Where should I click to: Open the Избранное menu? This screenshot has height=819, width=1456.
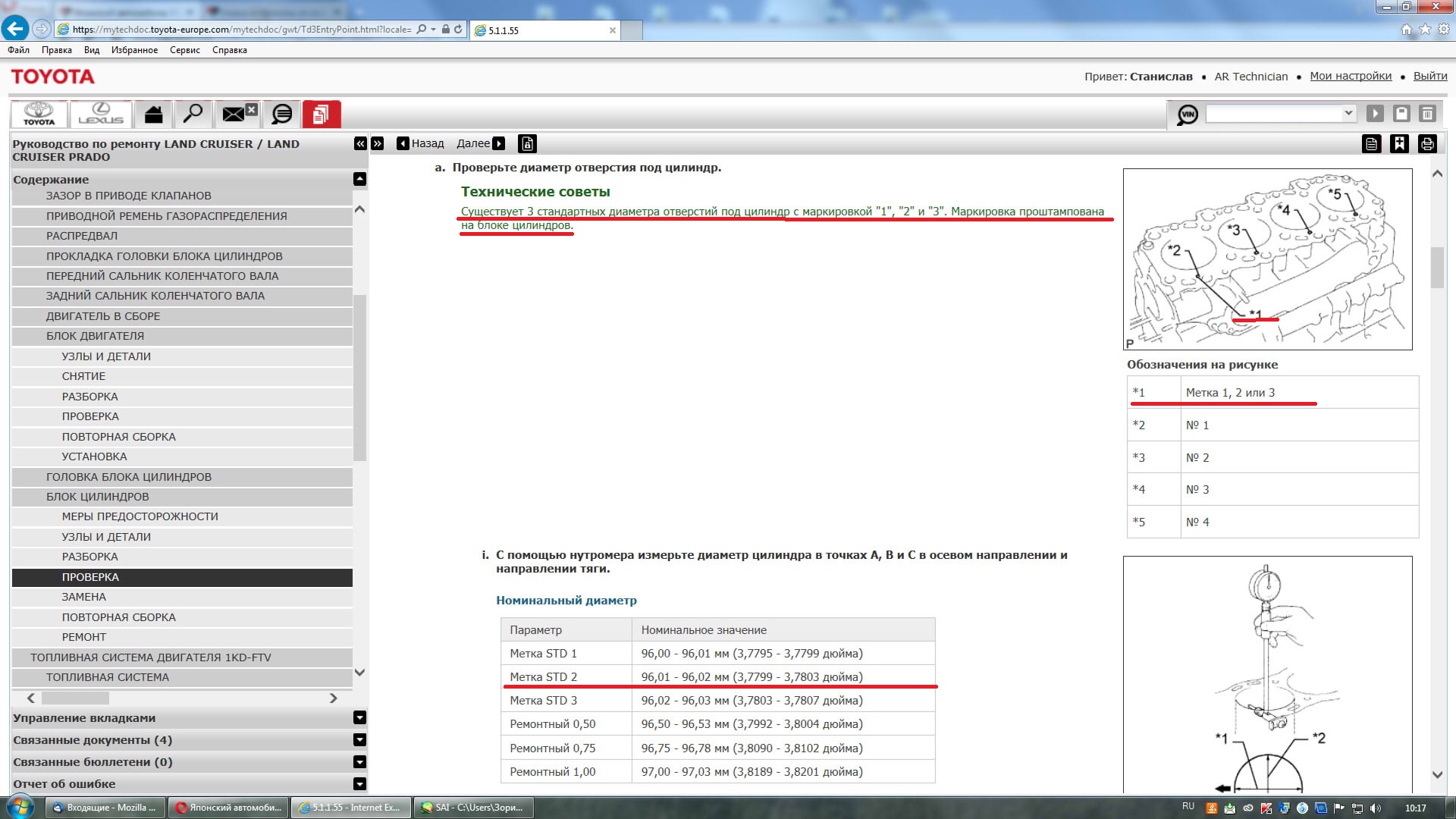pyautogui.click(x=134, y=50)
